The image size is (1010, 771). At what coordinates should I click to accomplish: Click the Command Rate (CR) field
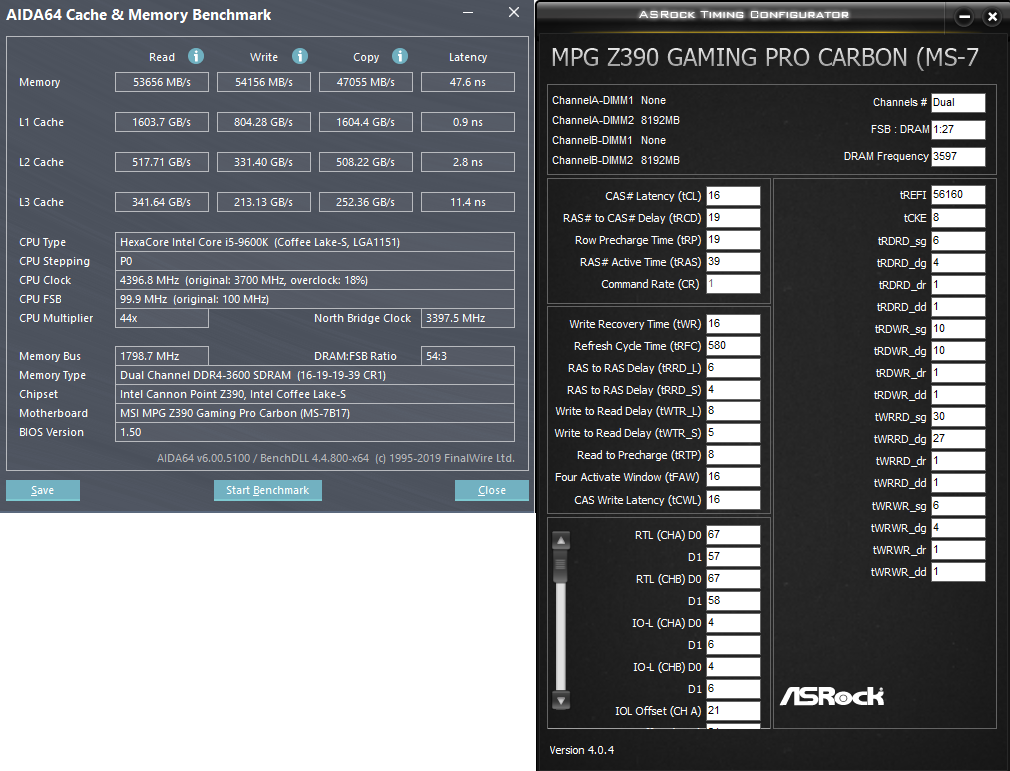click(x=733, y=283)
